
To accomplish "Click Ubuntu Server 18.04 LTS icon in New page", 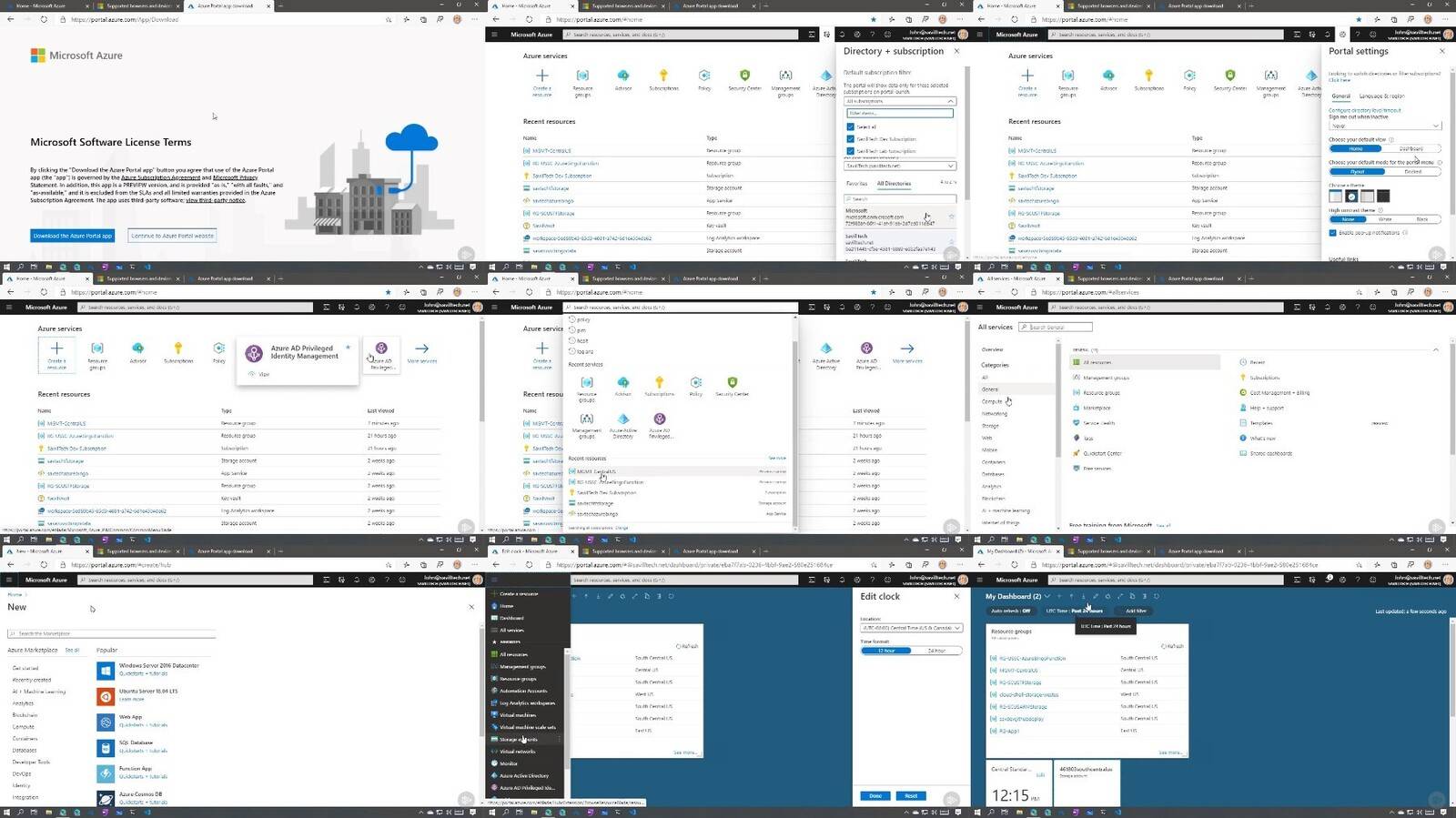I will (x=106, y=696).
